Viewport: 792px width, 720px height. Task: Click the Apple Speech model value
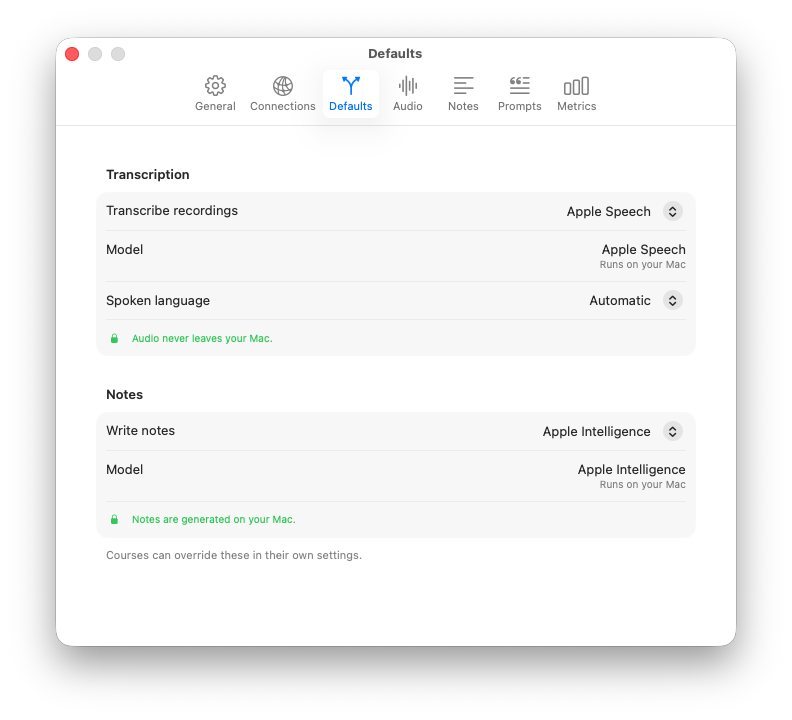tap(643, 250)
